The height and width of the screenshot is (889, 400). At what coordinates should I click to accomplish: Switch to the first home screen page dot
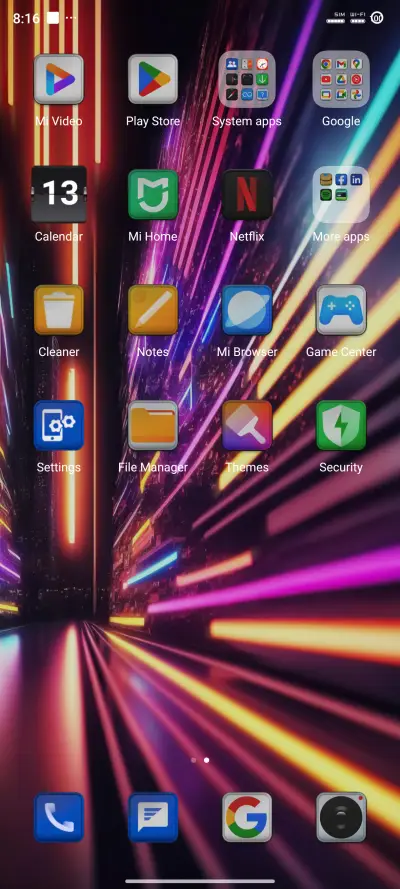click(194, 760)
